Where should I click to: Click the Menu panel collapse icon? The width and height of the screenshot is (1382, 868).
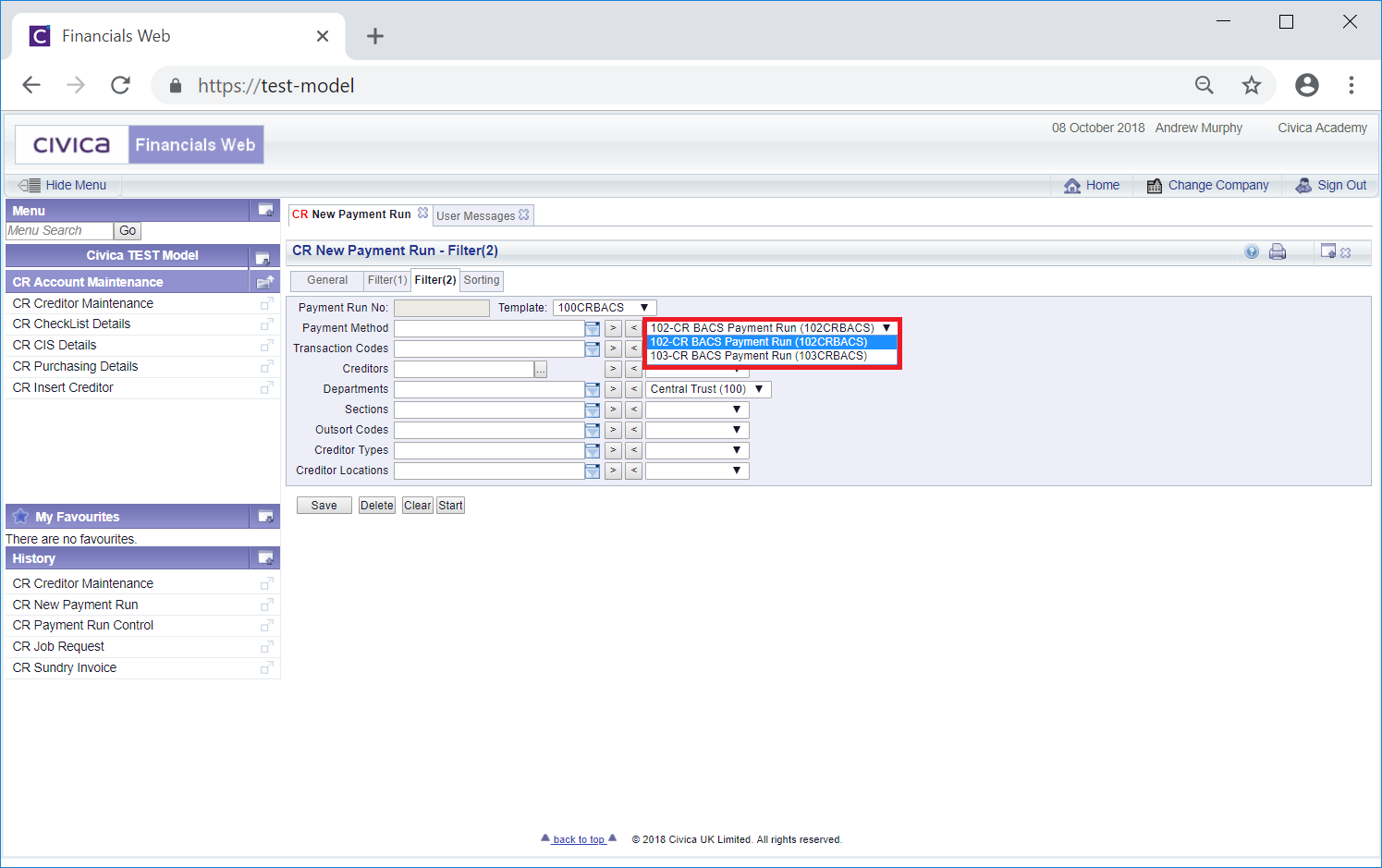[265, 210]
